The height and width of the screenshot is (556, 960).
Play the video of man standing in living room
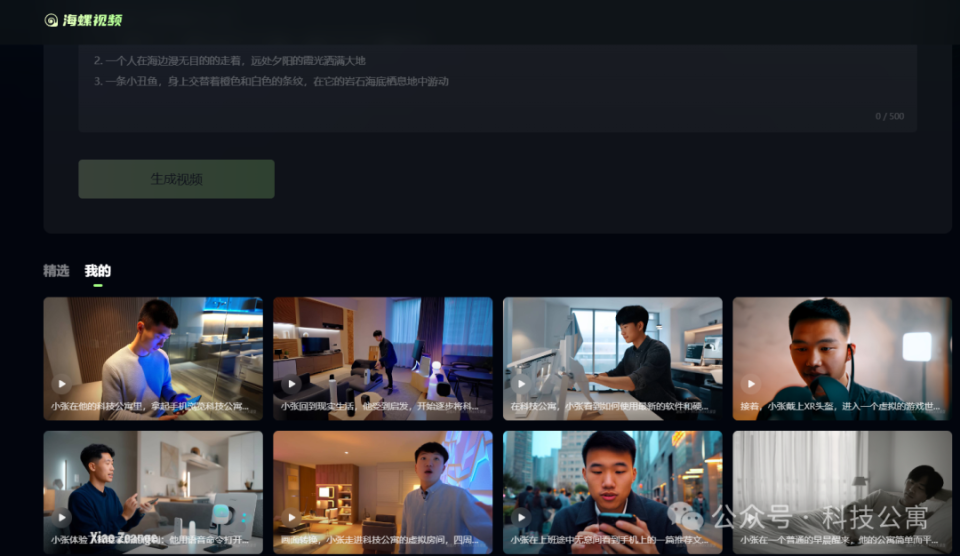[291, 383]
